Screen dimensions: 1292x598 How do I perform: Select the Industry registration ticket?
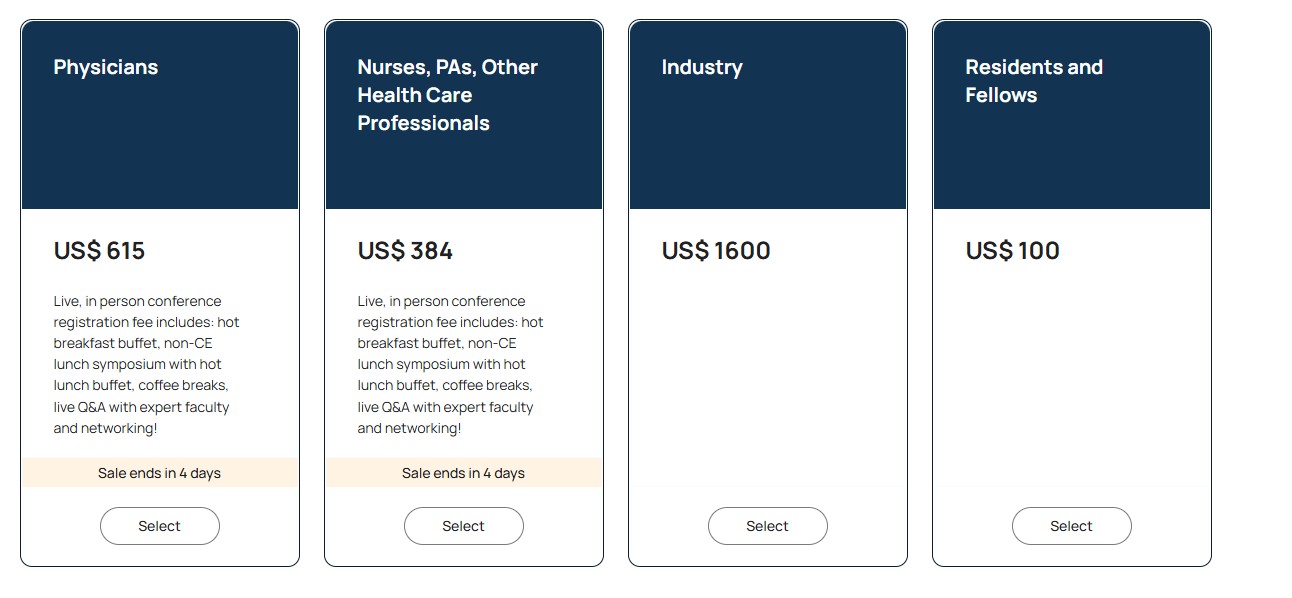767,526
